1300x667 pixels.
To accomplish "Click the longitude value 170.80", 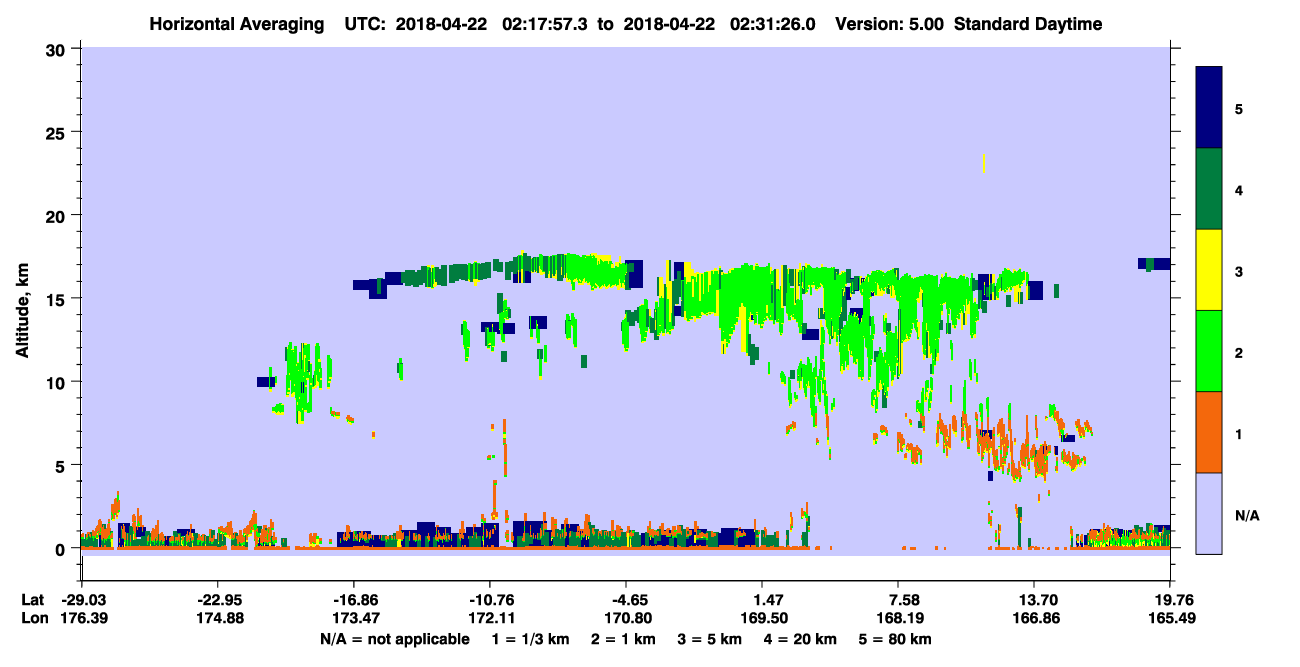I will (x=626, y=618).
